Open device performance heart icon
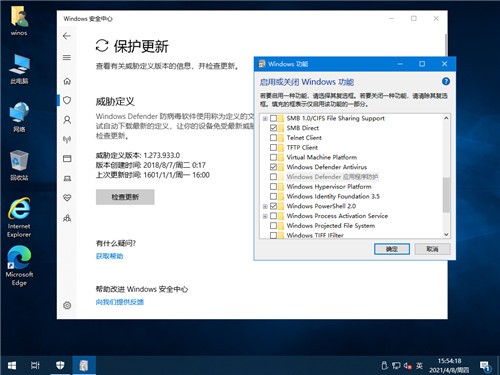This screenshot has width=500, height=375. tap(67, 198)
